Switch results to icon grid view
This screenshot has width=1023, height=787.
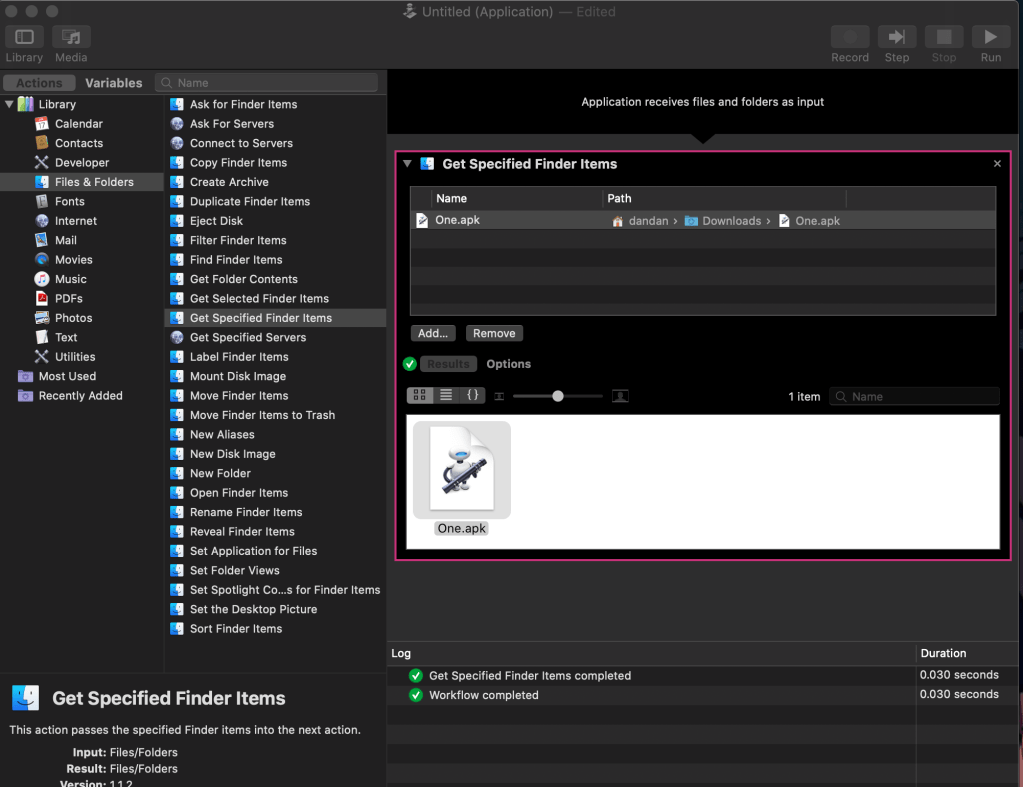420,396
